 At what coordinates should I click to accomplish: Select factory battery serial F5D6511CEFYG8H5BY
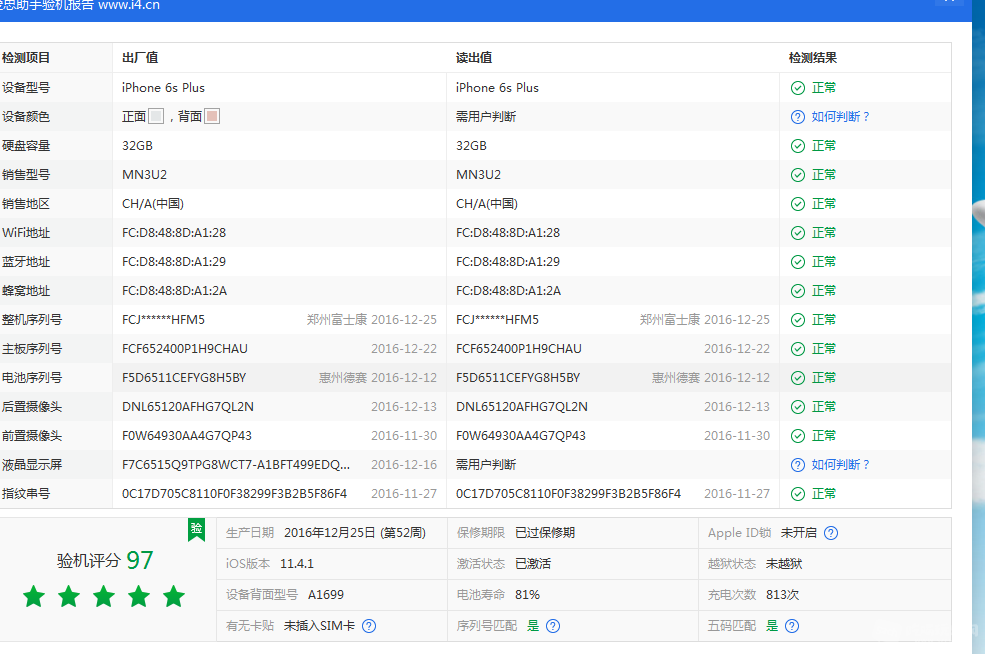[184, 378]
